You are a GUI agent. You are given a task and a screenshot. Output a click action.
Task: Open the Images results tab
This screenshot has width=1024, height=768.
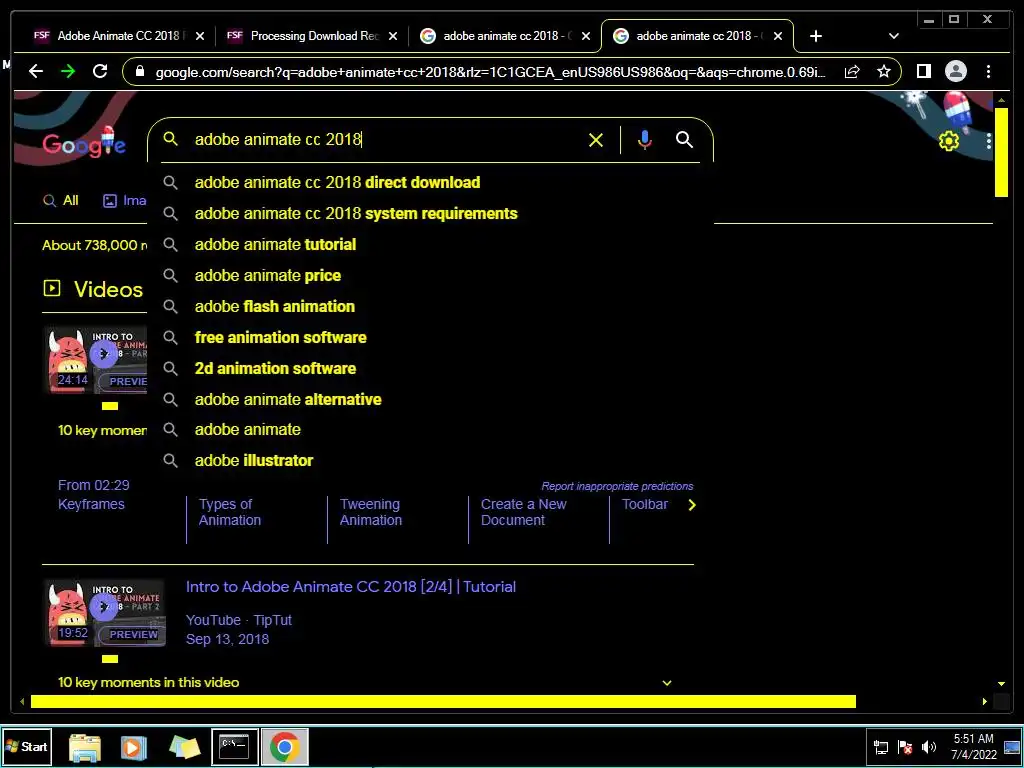click(x=125, y=200)
